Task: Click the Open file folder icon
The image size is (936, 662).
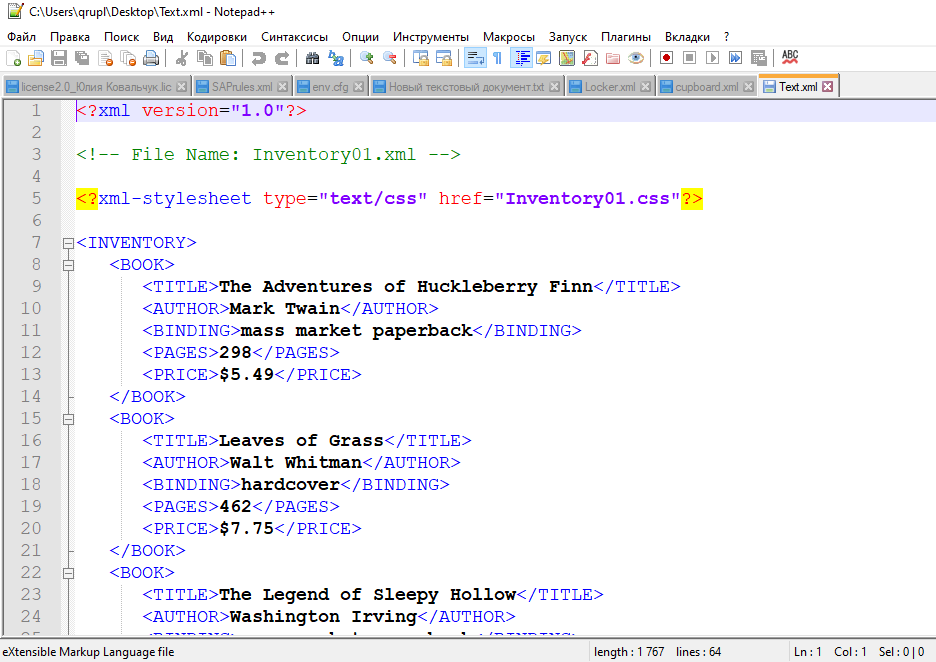Action: click(x=36, y=58)
